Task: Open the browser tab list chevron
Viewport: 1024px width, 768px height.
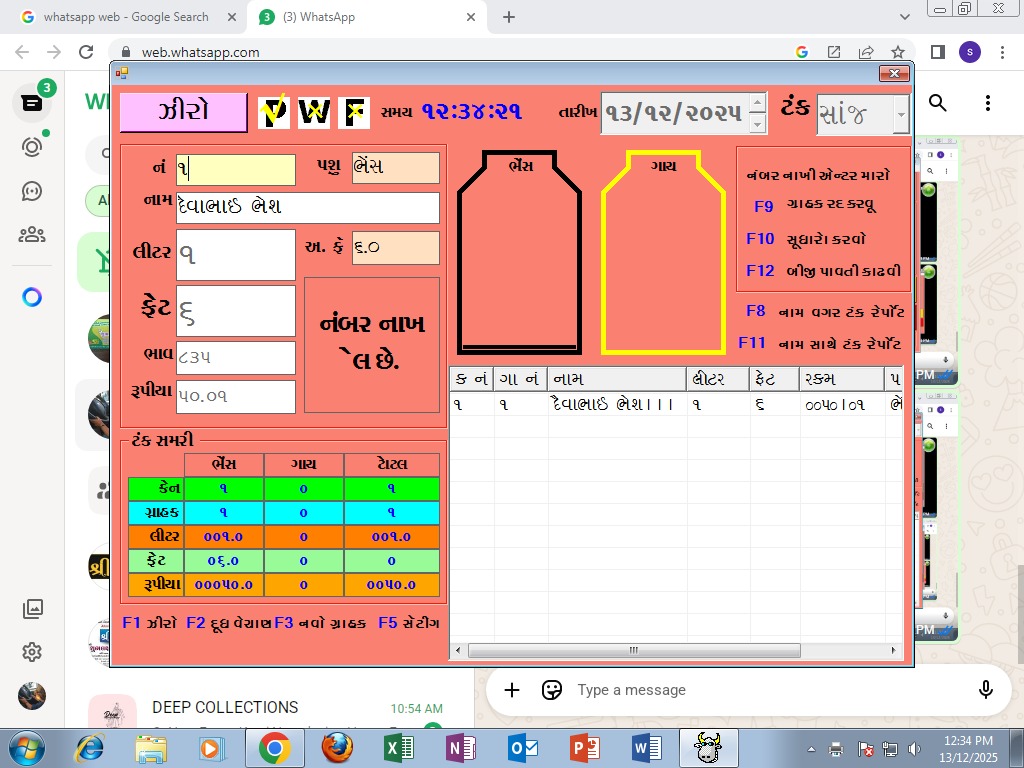Action: [905, 16]
